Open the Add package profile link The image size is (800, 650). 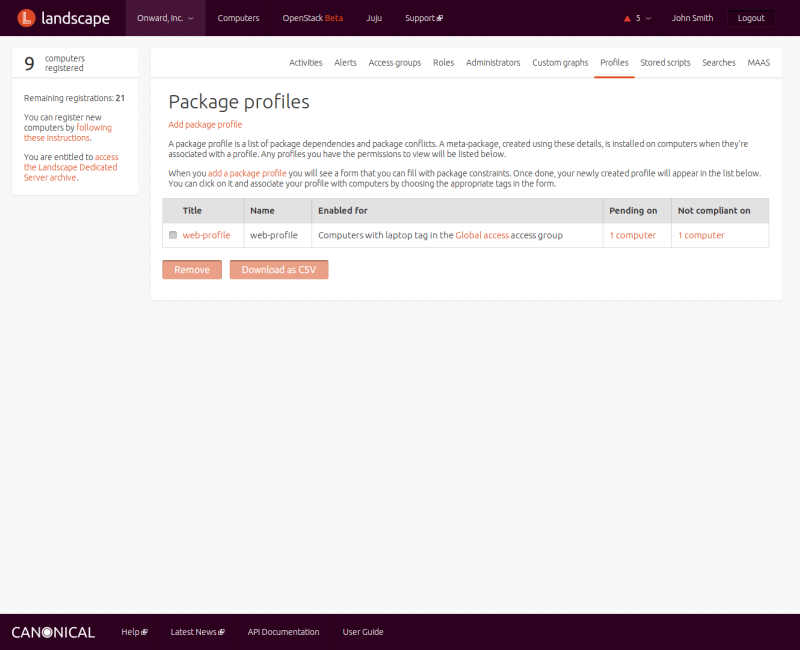click(205, 124)
